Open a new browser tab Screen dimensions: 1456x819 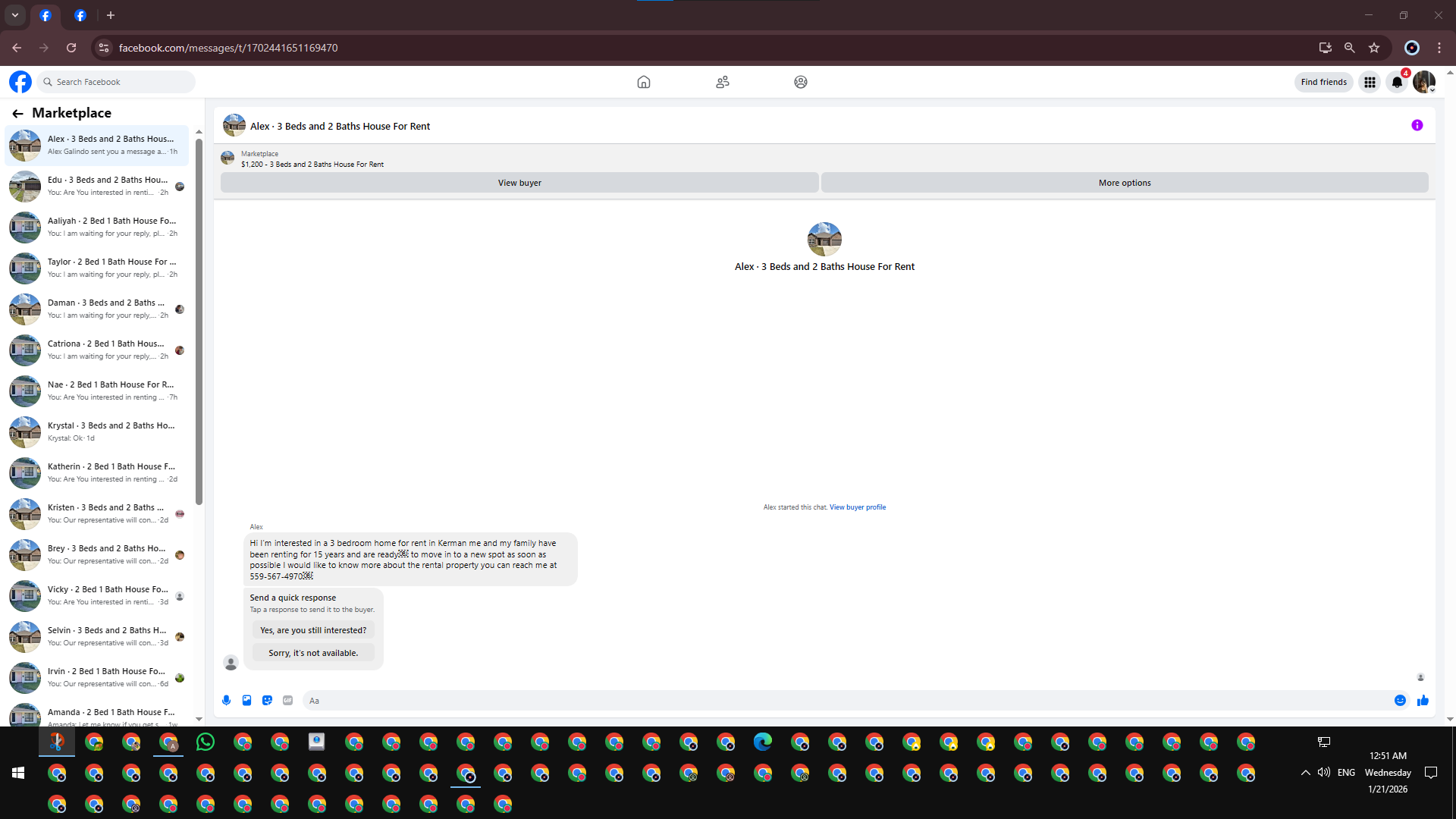pos(111,15)
